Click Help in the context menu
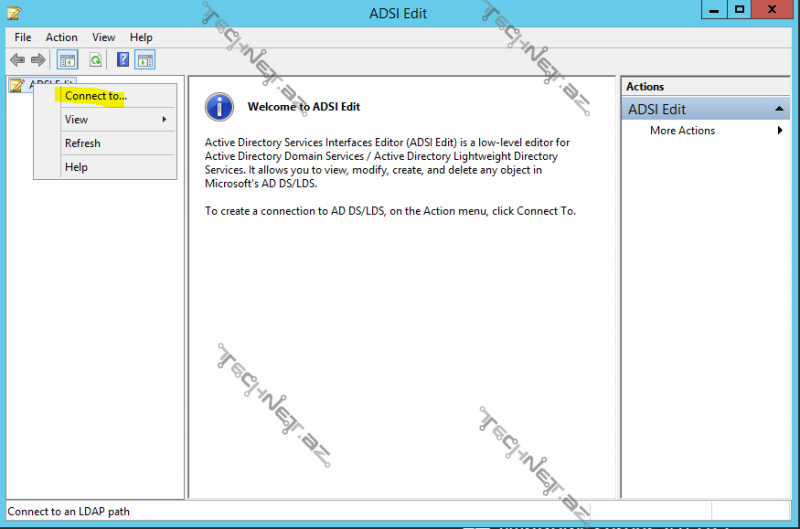 [77, 167]
